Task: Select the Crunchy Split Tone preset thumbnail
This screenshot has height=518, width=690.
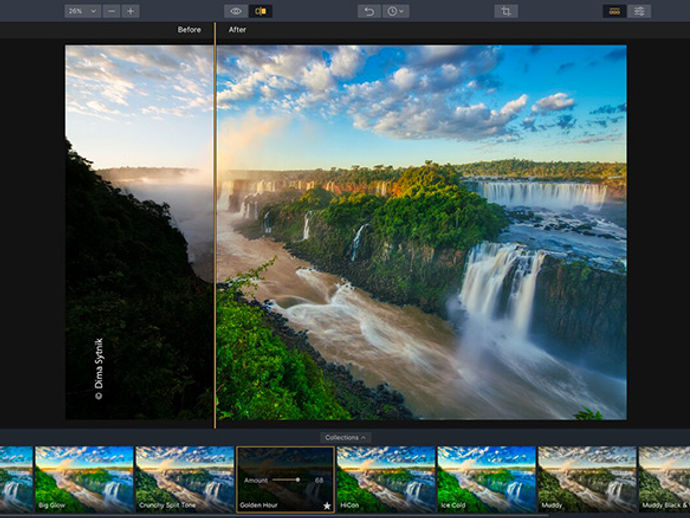Action: pyautogui.click(x=184, y=479)
